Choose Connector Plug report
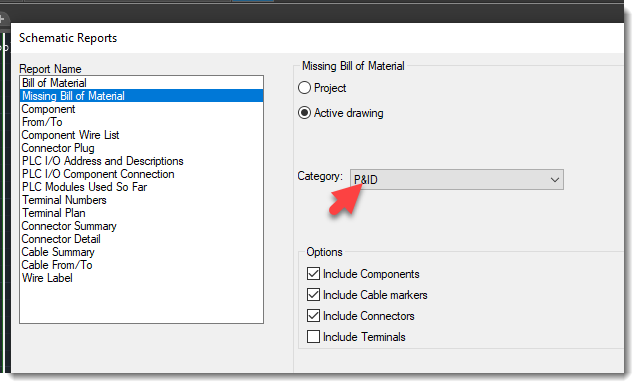639x388 pixels. 141,148
